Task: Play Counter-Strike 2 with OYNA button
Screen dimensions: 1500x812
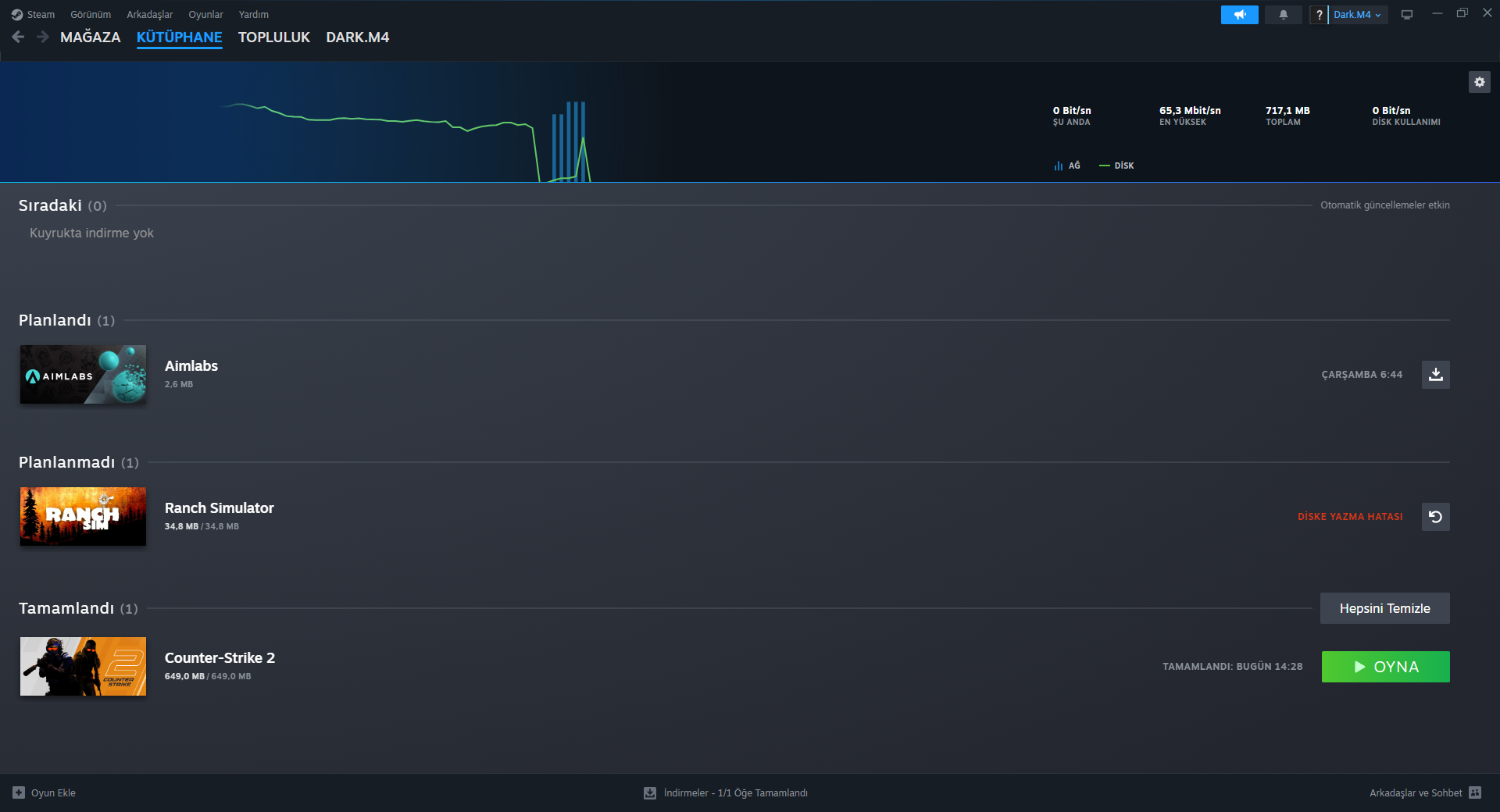Action: (x=1386, y=667)
